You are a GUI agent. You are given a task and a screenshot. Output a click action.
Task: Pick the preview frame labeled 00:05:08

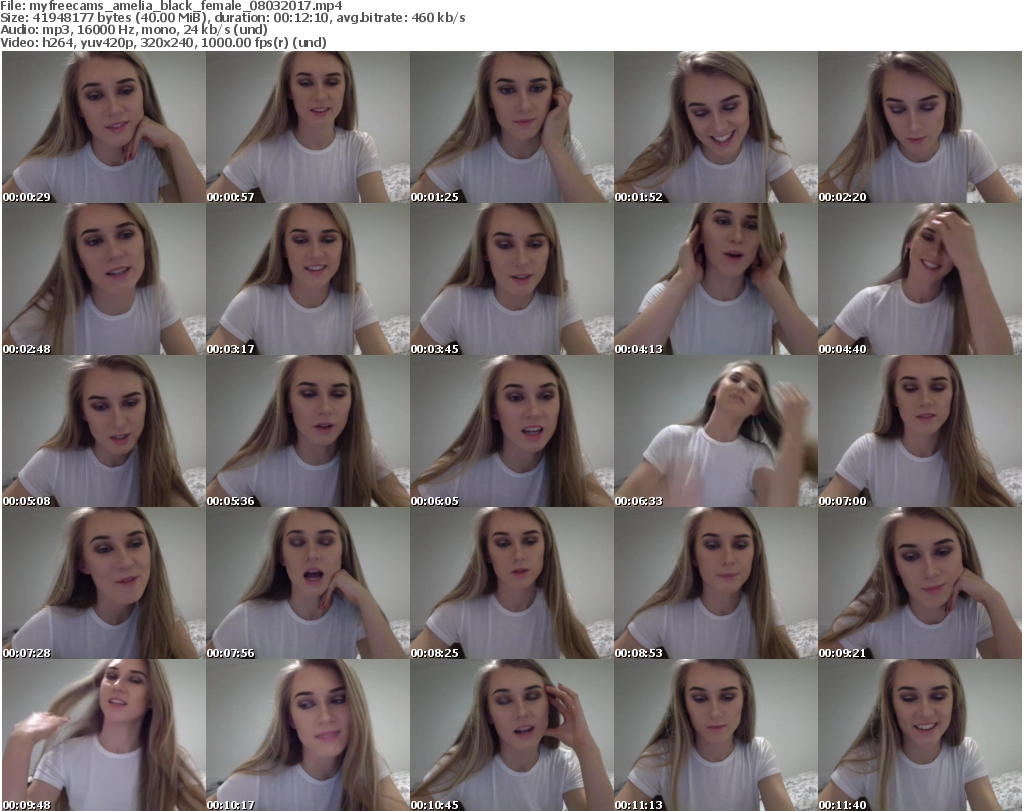pyautogui.click(x=104, y=432)
